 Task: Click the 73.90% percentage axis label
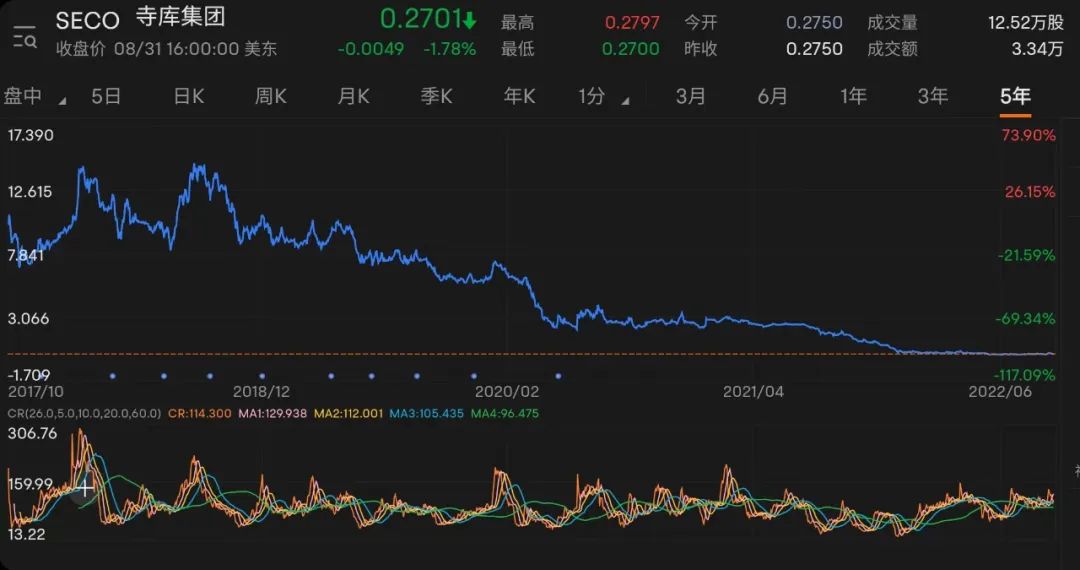1028,136
